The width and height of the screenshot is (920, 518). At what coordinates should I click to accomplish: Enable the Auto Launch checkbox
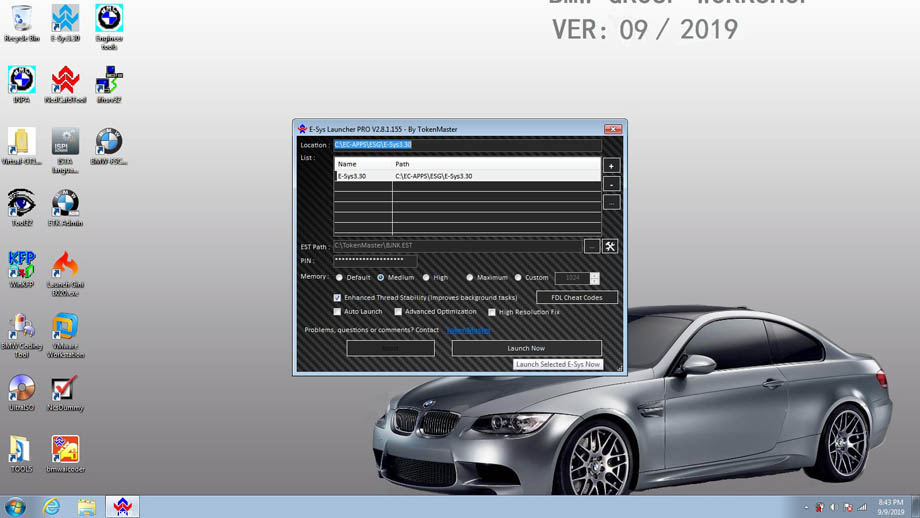[337, 312]
